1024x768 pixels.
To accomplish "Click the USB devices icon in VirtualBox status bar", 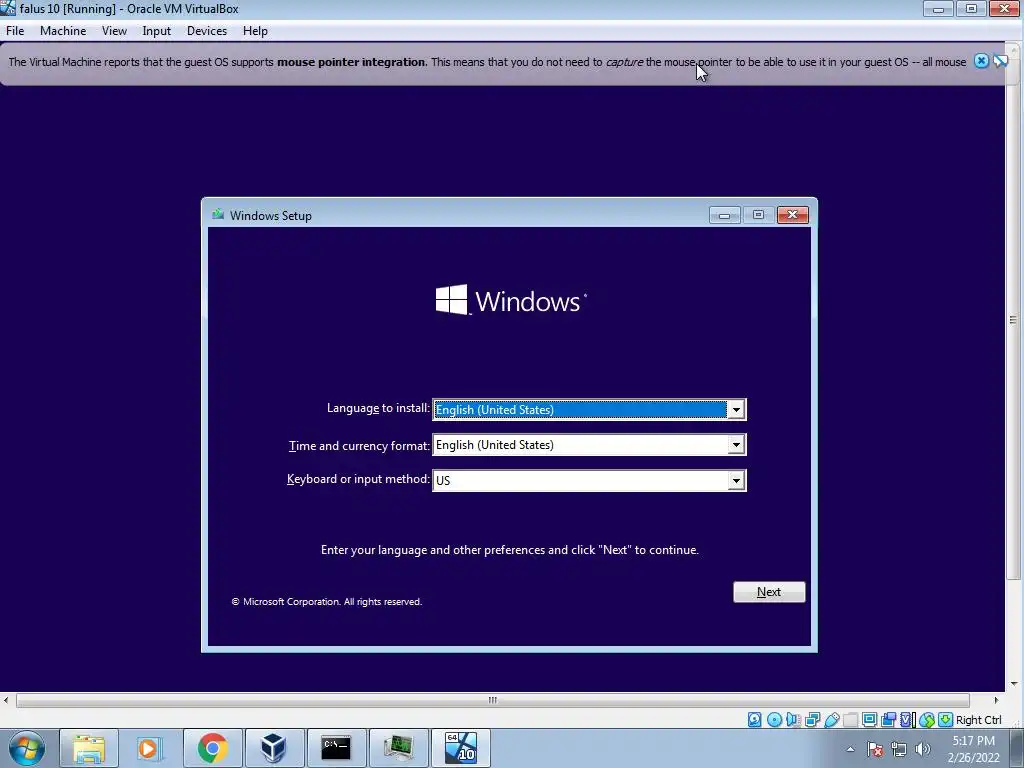I will [831, 720].
